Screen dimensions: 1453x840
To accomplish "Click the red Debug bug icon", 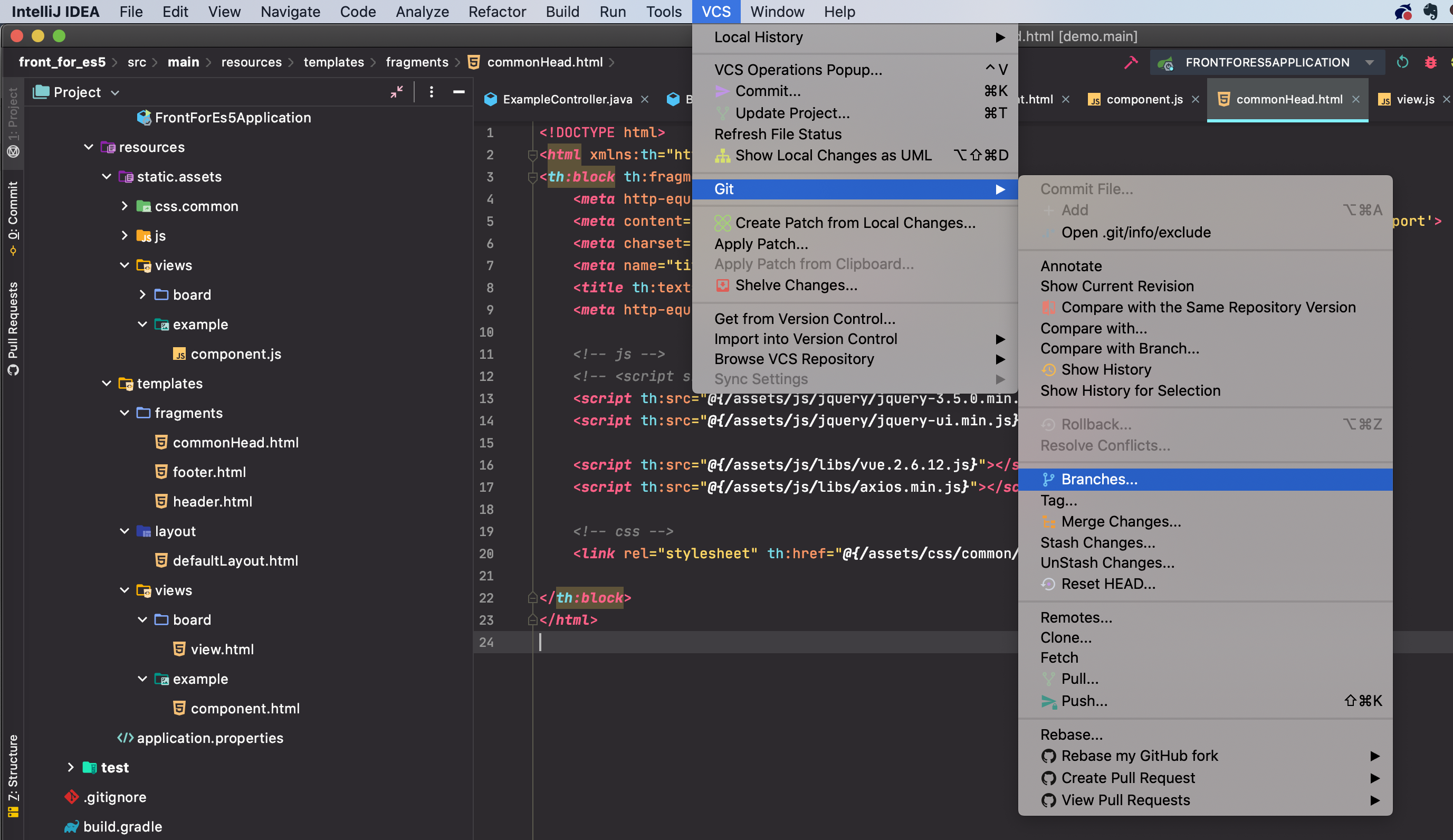I will [1430, 62].
